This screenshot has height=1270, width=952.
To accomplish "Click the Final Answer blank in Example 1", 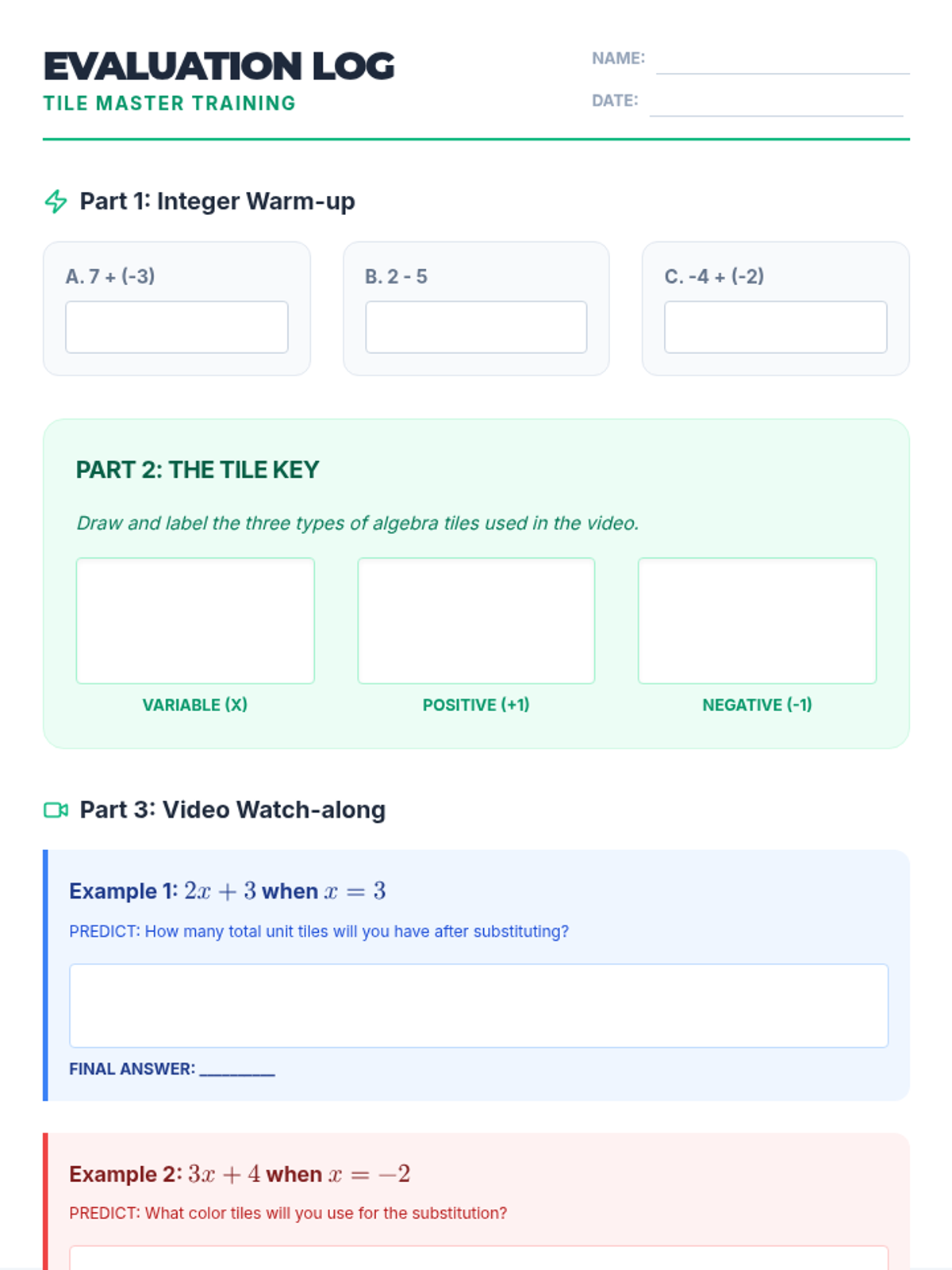I will pos(237,1068).
